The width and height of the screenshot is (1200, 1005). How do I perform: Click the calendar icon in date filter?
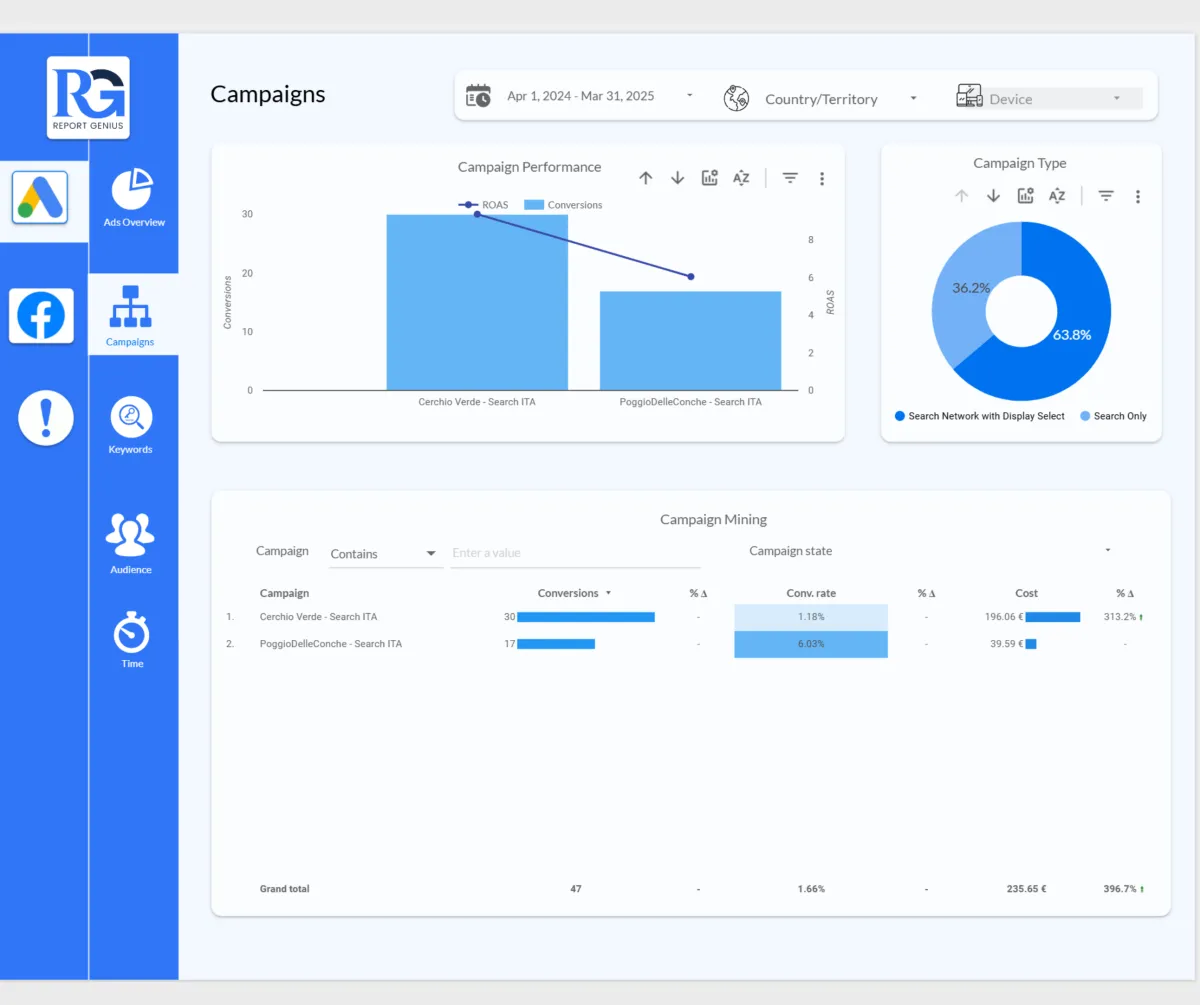(x=479, y=96)
